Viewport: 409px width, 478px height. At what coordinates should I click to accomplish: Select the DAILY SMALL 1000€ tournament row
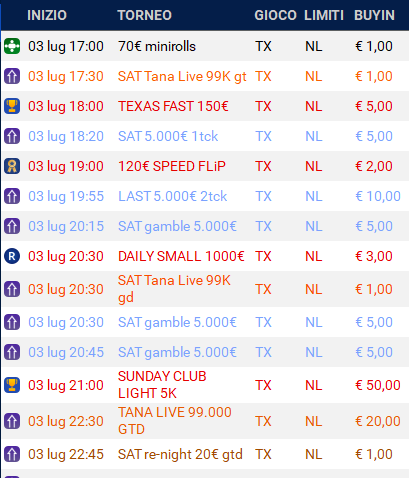pos(205,256)
